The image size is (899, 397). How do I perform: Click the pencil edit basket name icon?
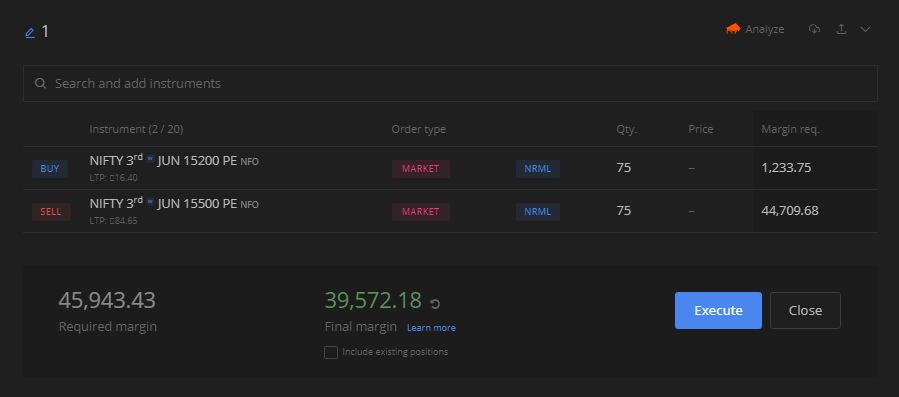pyautogui.click(x=30, y=33)
